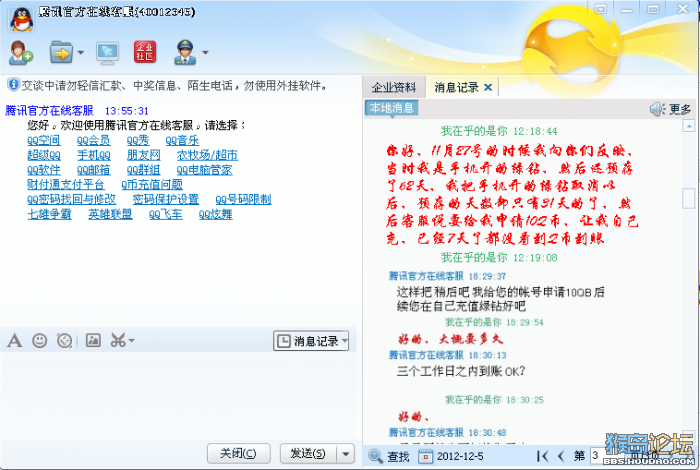Screen dimensions: 700x470
Task: Click the sender name 腾讯官方在线客服 at 13:55:31
Action: click(x=49, y=110)
